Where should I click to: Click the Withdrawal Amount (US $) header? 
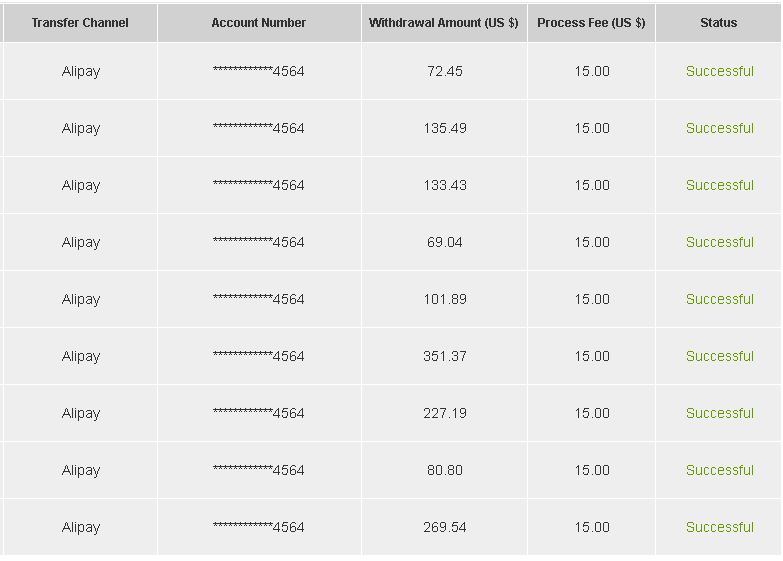pos(444,23)
